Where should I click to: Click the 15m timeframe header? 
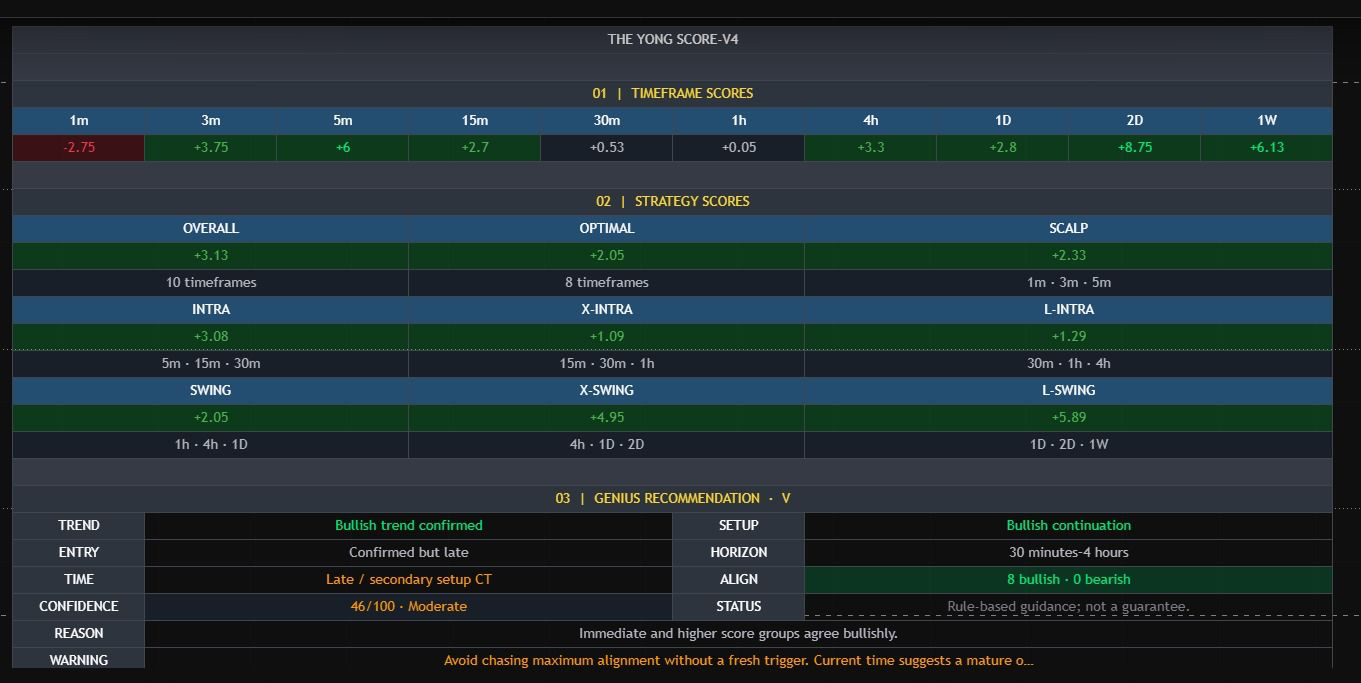474,120
